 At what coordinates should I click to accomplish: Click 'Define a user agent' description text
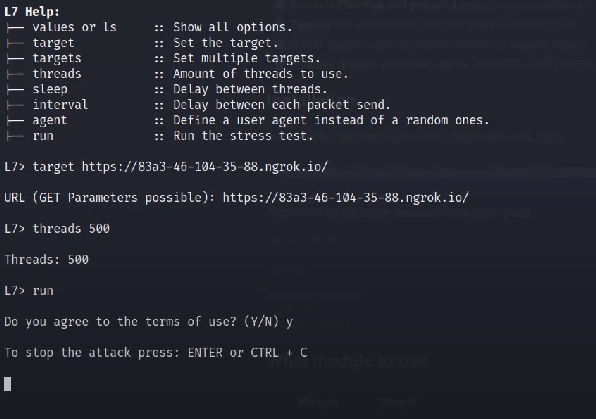(240, 121)
